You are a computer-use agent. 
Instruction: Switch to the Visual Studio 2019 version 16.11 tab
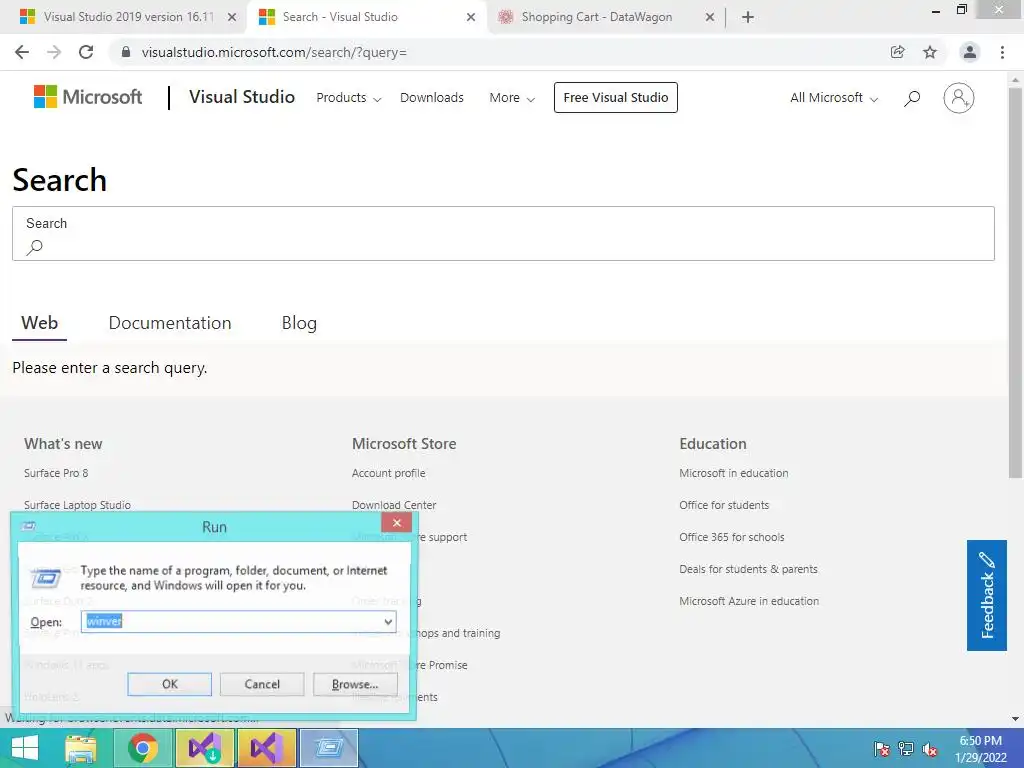pos(123,18)
